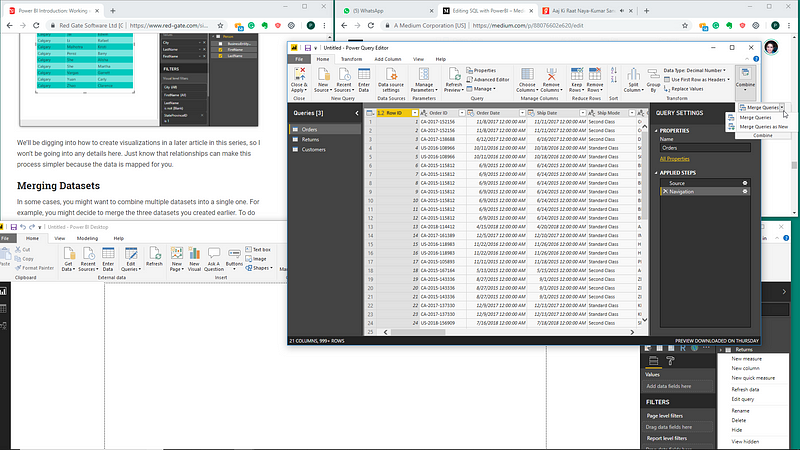Open the Order ID column filter dropdown

(462, 113)
